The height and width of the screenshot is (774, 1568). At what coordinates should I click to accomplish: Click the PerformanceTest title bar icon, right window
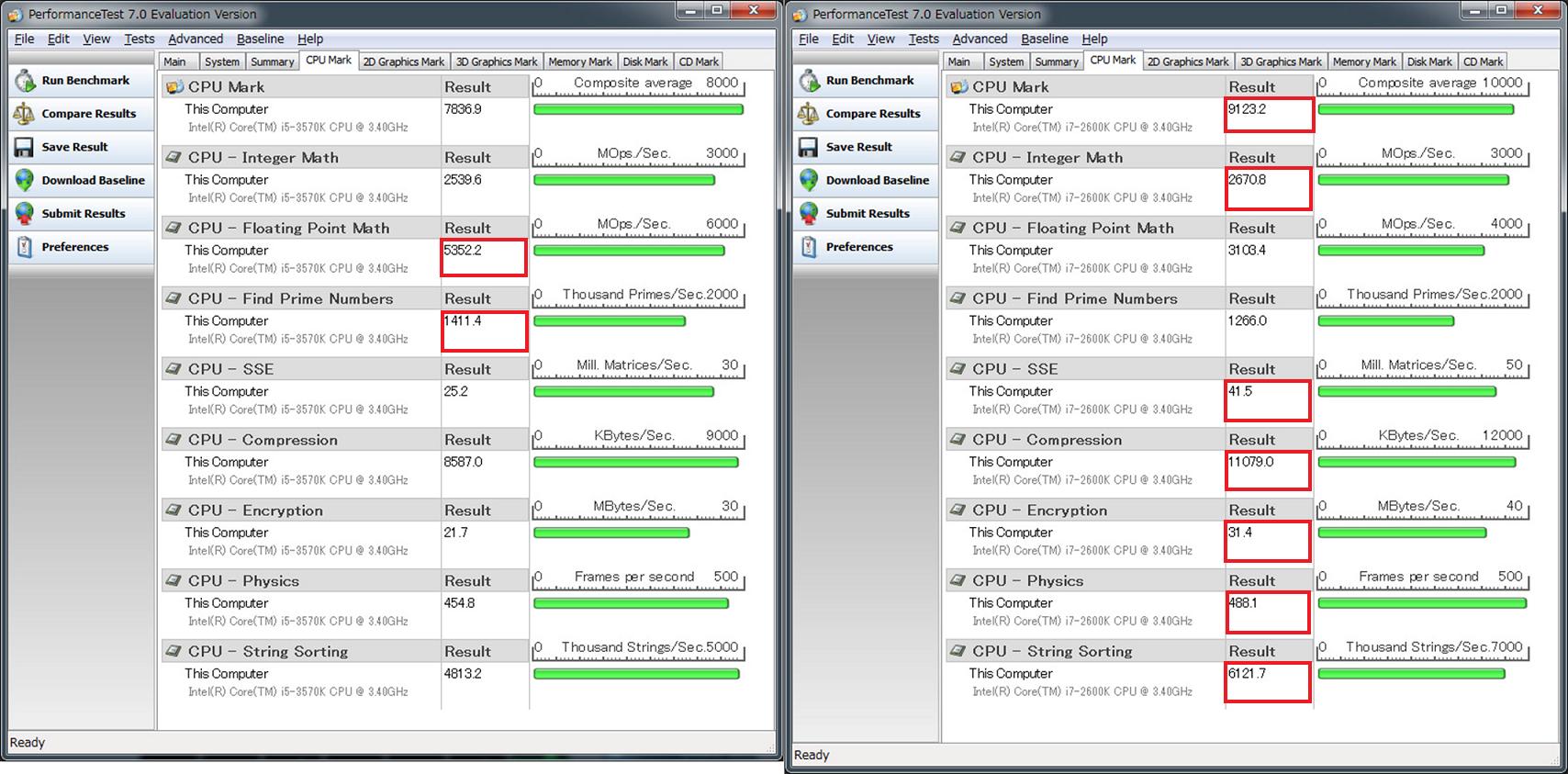pos(800,15)
